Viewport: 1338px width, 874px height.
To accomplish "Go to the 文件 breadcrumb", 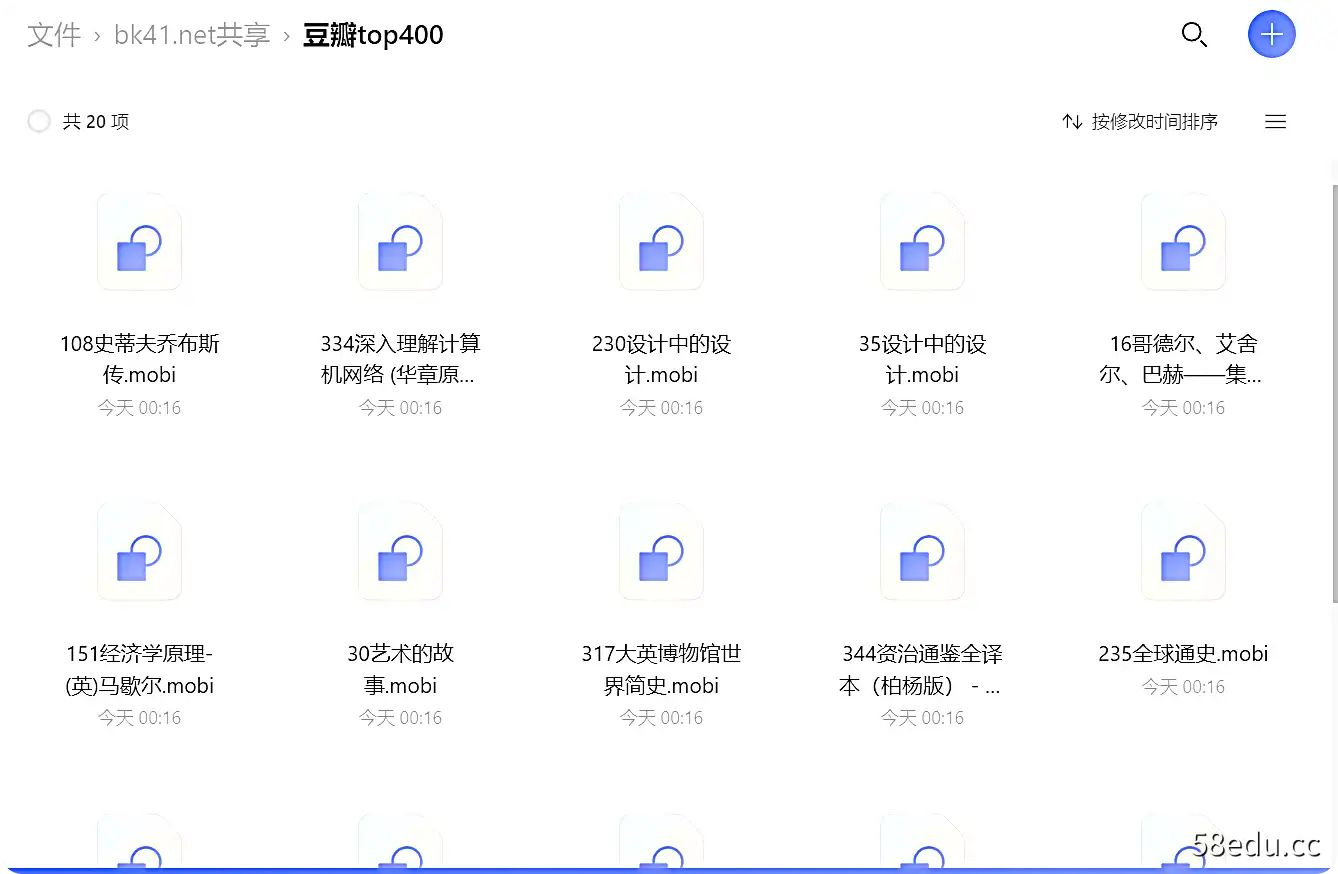I will [x=54, y=36].
